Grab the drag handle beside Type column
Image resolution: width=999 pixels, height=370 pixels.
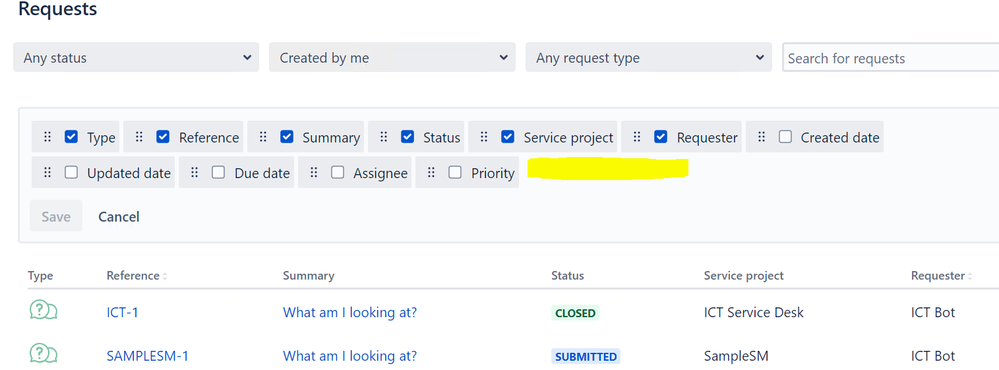(47, 137)
